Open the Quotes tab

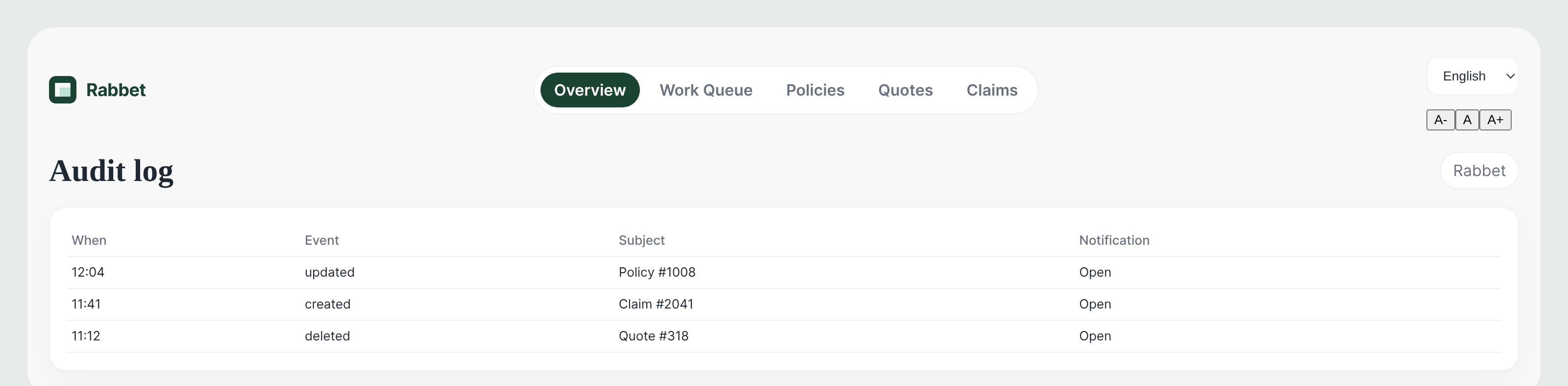coord(905,90)
